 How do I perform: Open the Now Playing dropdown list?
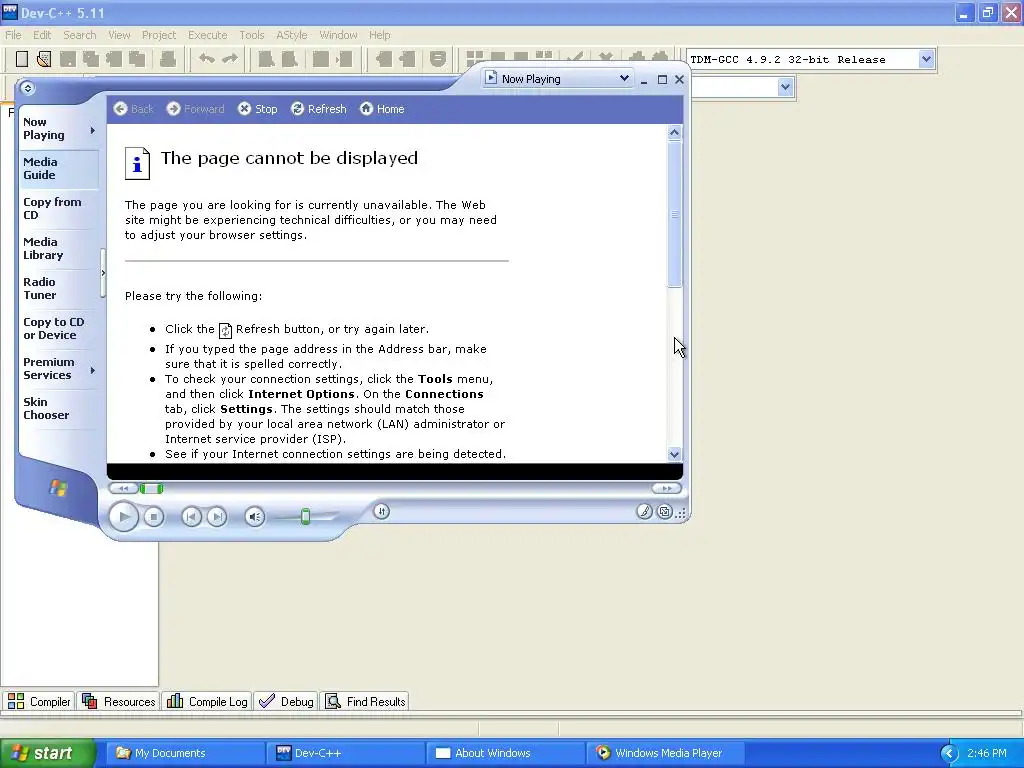point(624,78)
